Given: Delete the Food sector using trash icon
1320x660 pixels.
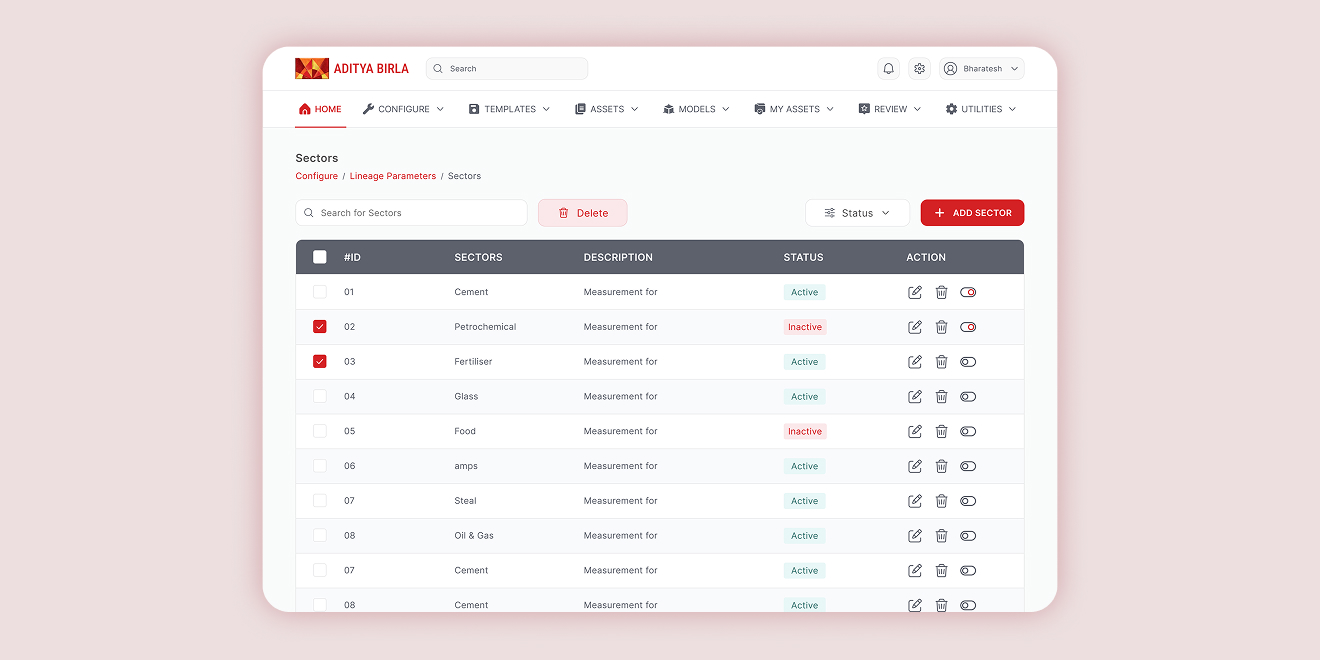Looking at the screenshot, I should (x=941, y=432).
